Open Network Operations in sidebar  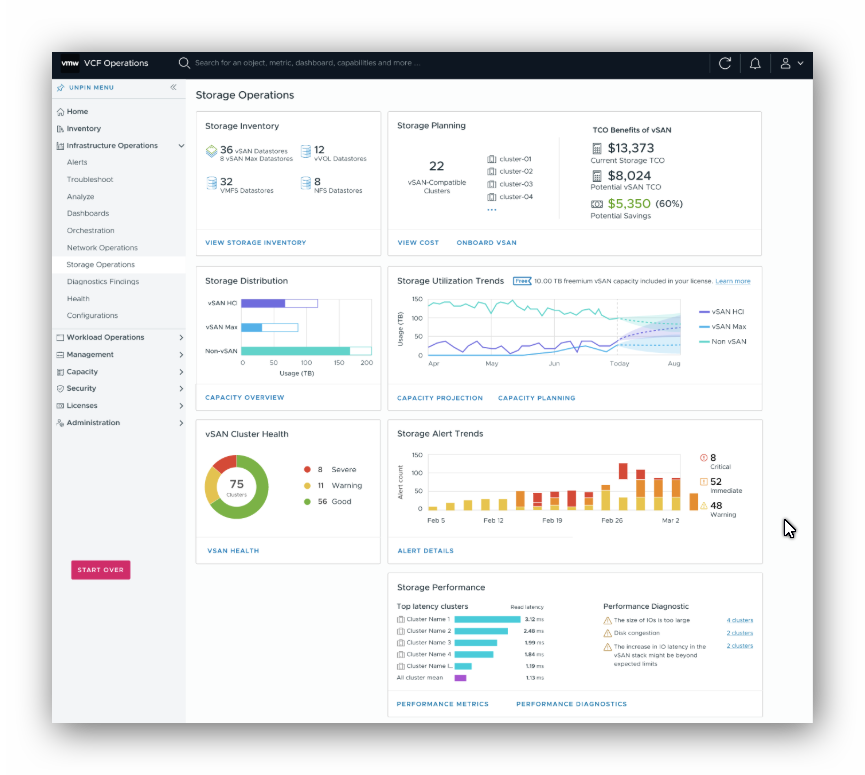click(x=102, y=248)
